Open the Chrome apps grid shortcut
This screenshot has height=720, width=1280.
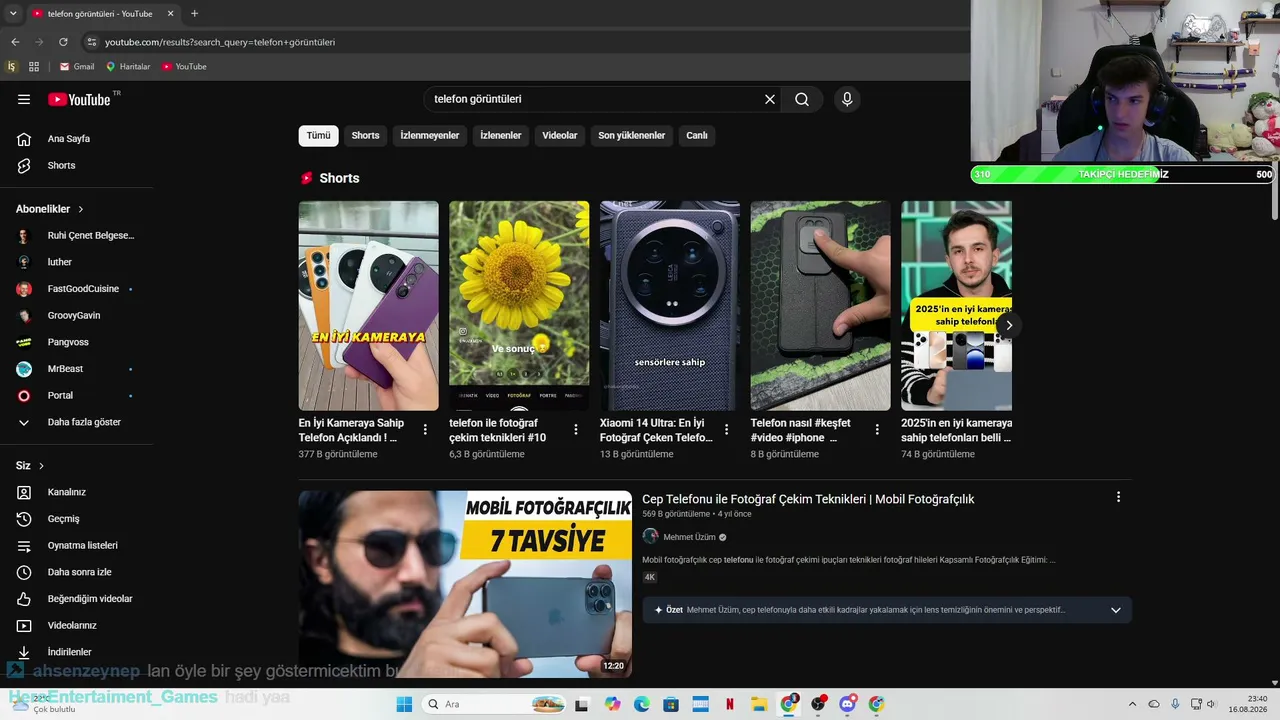(34, 67)
